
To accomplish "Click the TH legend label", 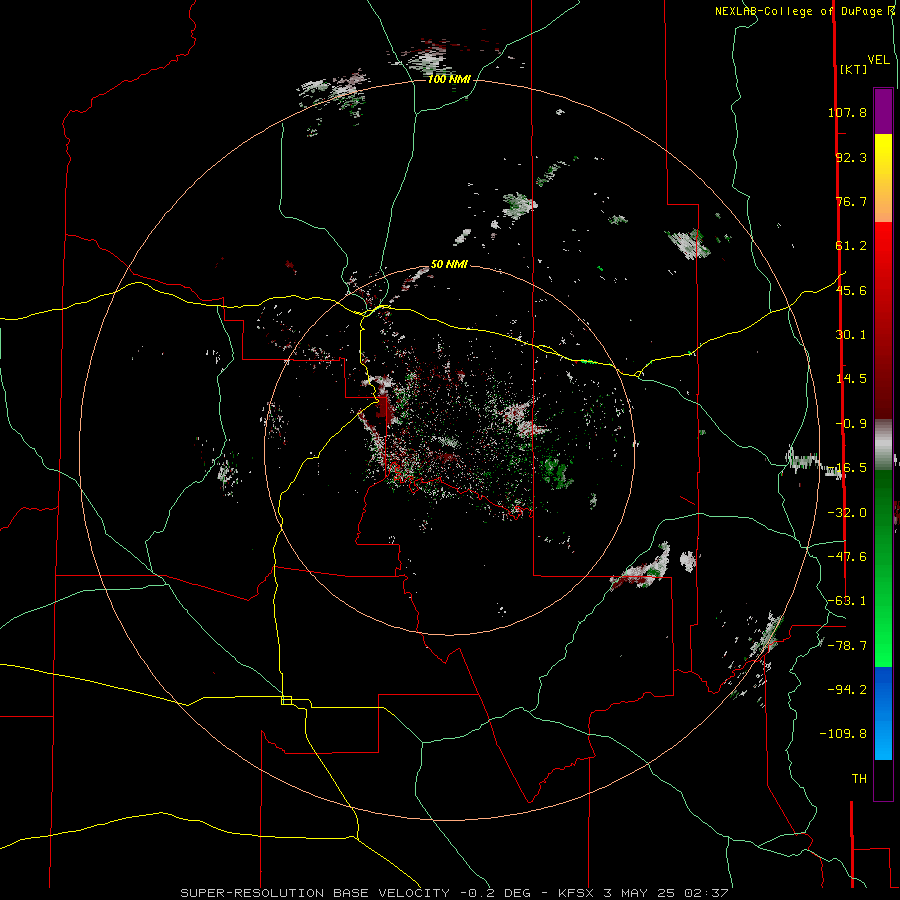I will pyautogui.click(x=859, y=779).
